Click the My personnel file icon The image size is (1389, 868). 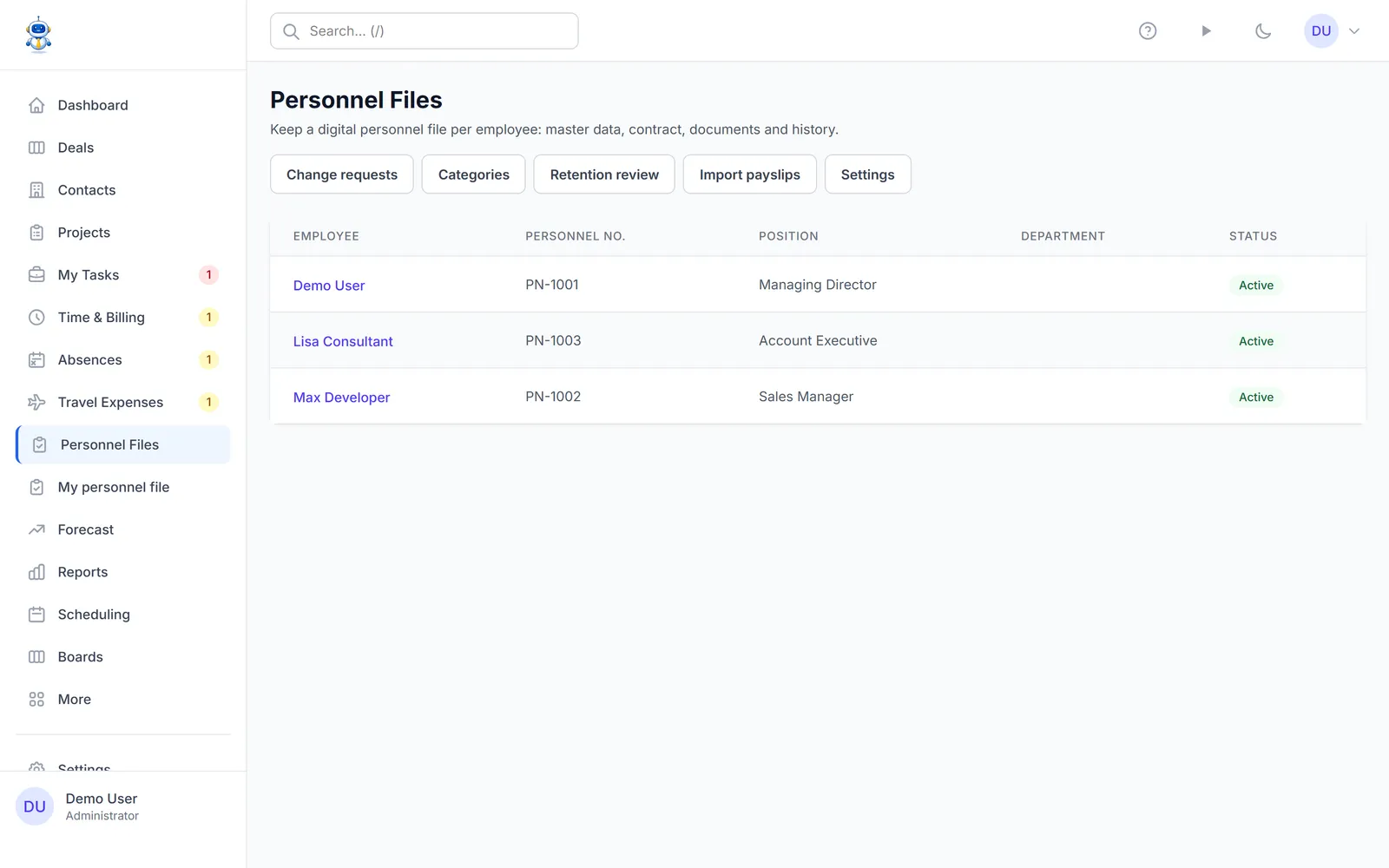36,487
